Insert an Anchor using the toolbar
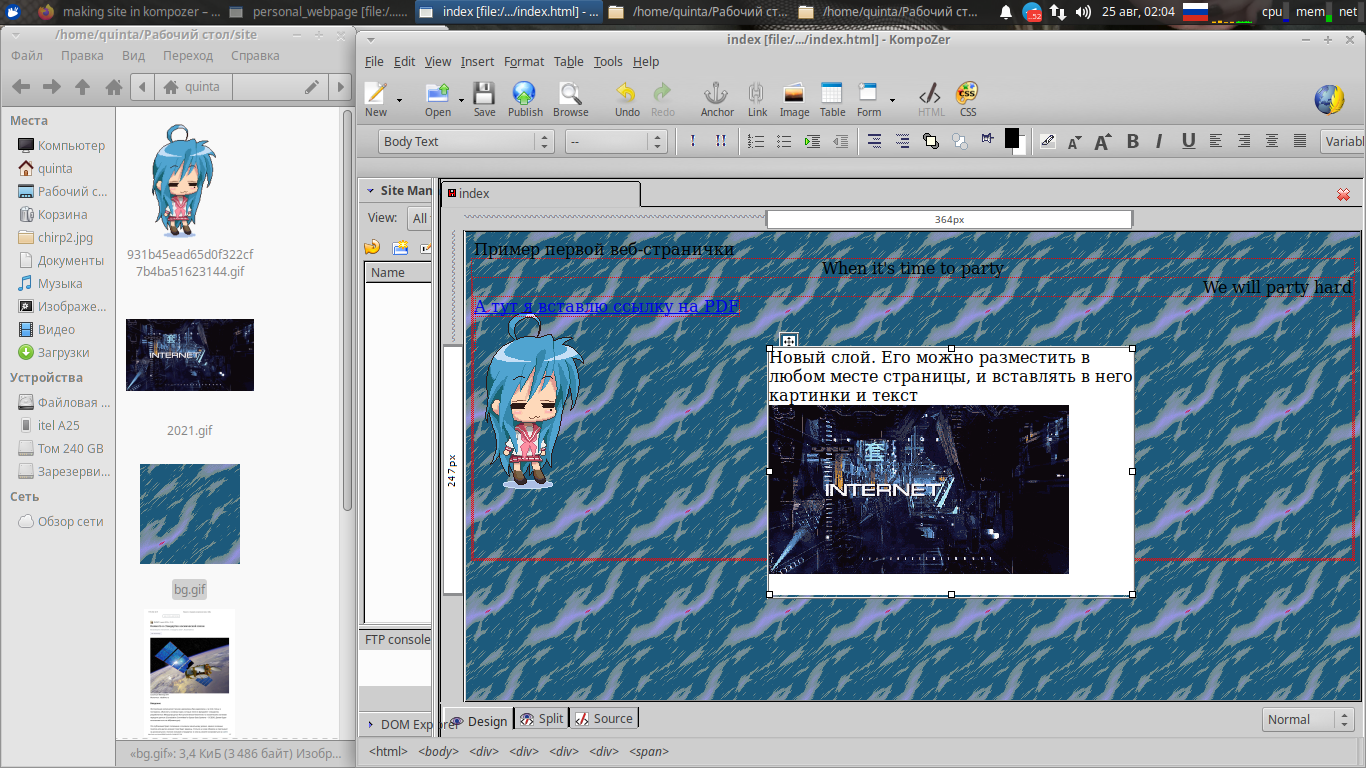Viewport: 1366px width, 768px height. click(x=716, y=99)
